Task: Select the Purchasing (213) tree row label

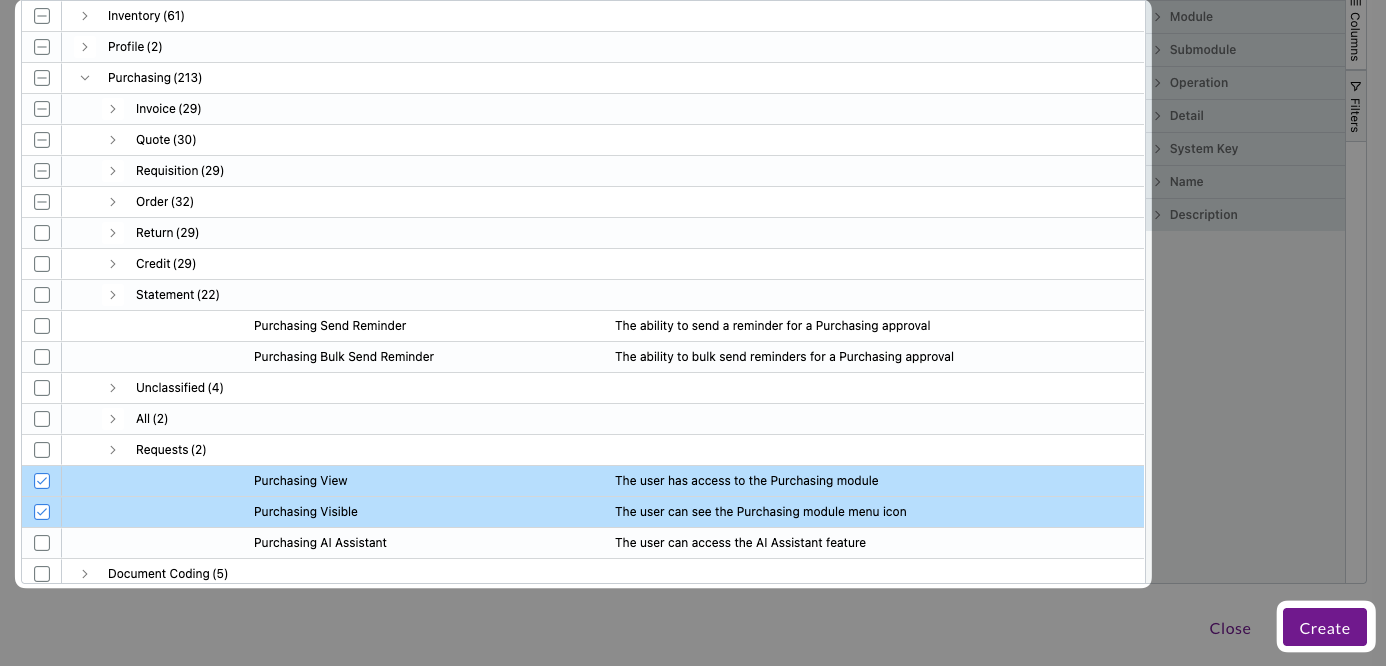Action: (x=155, y=78)
